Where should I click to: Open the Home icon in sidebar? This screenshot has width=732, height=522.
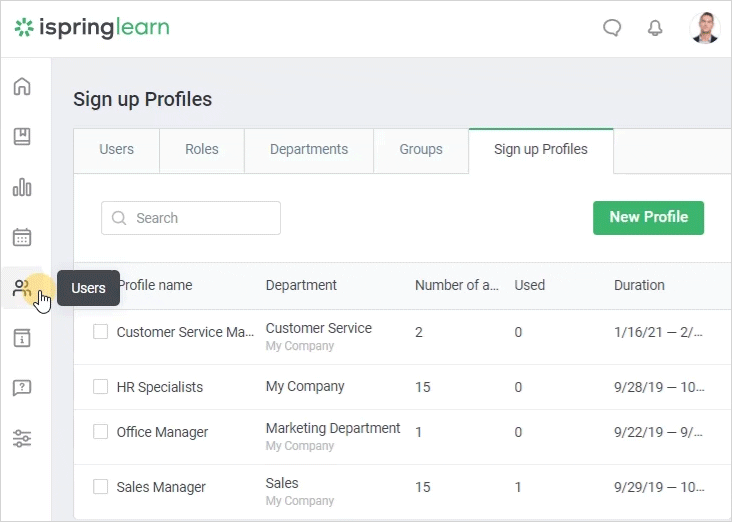(x=22, y=86)
